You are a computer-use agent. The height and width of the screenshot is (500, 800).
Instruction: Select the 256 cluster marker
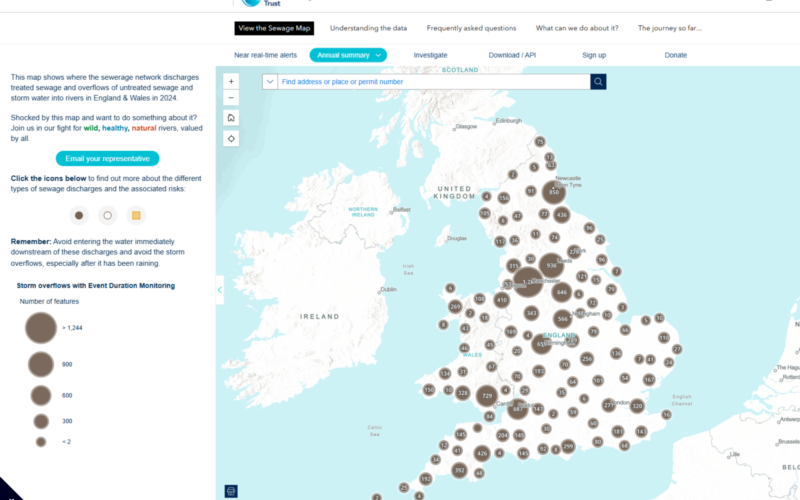tap(587, 359)
